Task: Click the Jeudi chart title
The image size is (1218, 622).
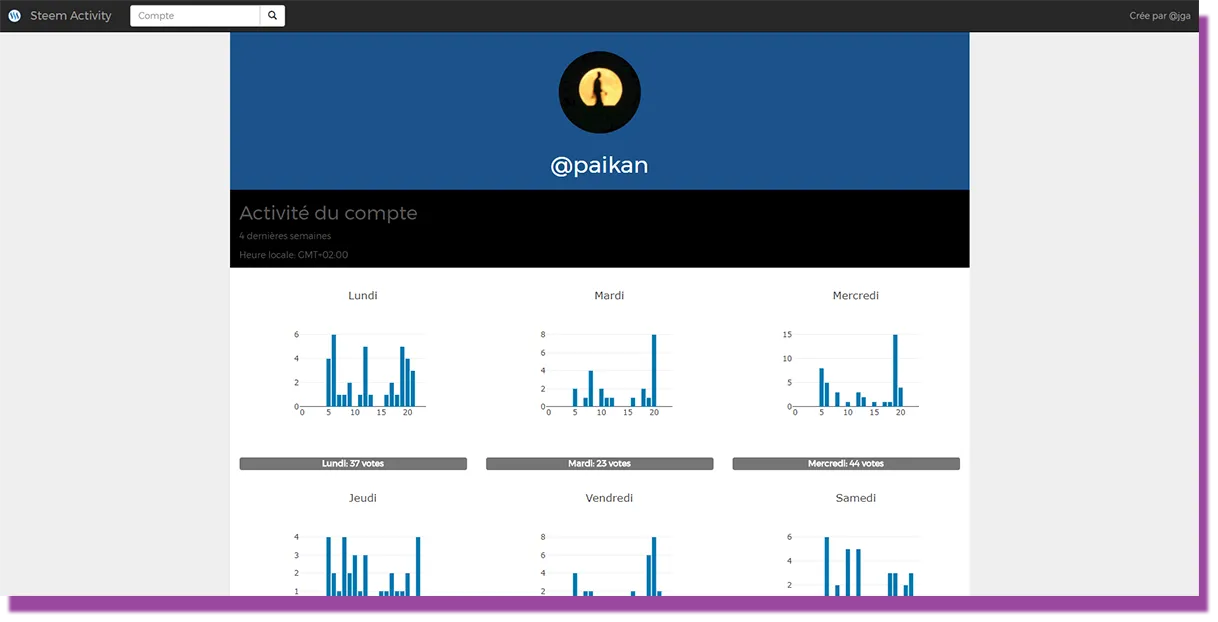Action: coord(363,498)
